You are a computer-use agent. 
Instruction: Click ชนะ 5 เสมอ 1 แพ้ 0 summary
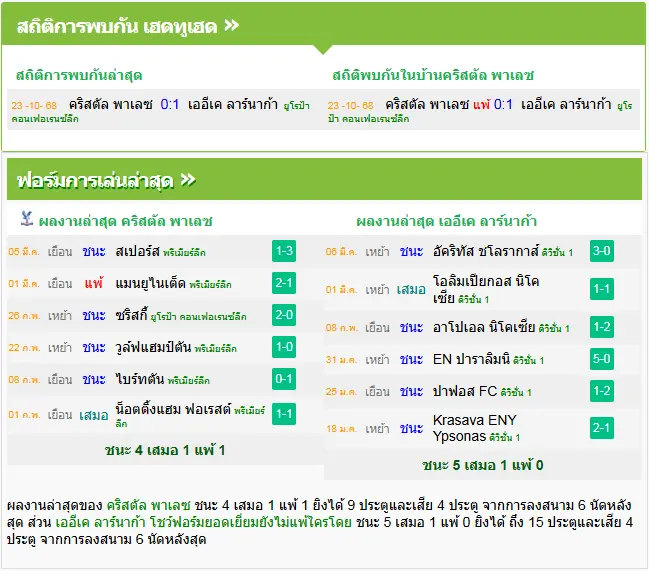point(483,465)
